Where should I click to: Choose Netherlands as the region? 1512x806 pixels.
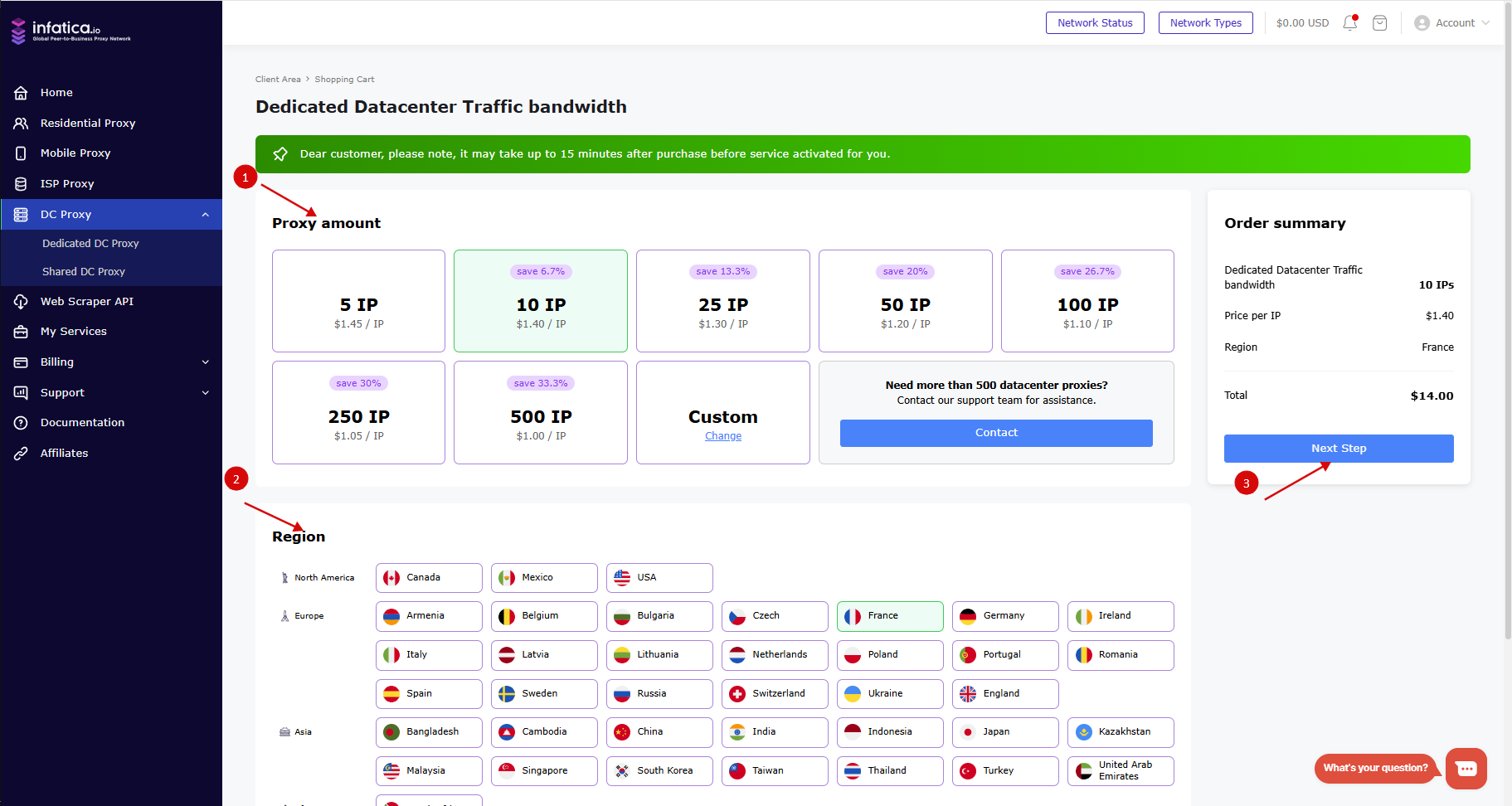[x=775, y=655]
